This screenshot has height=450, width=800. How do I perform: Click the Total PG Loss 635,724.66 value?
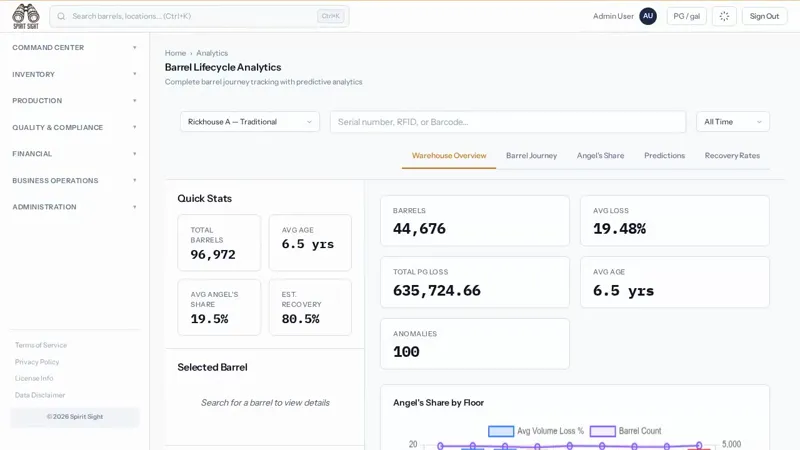tap(437, 290)
